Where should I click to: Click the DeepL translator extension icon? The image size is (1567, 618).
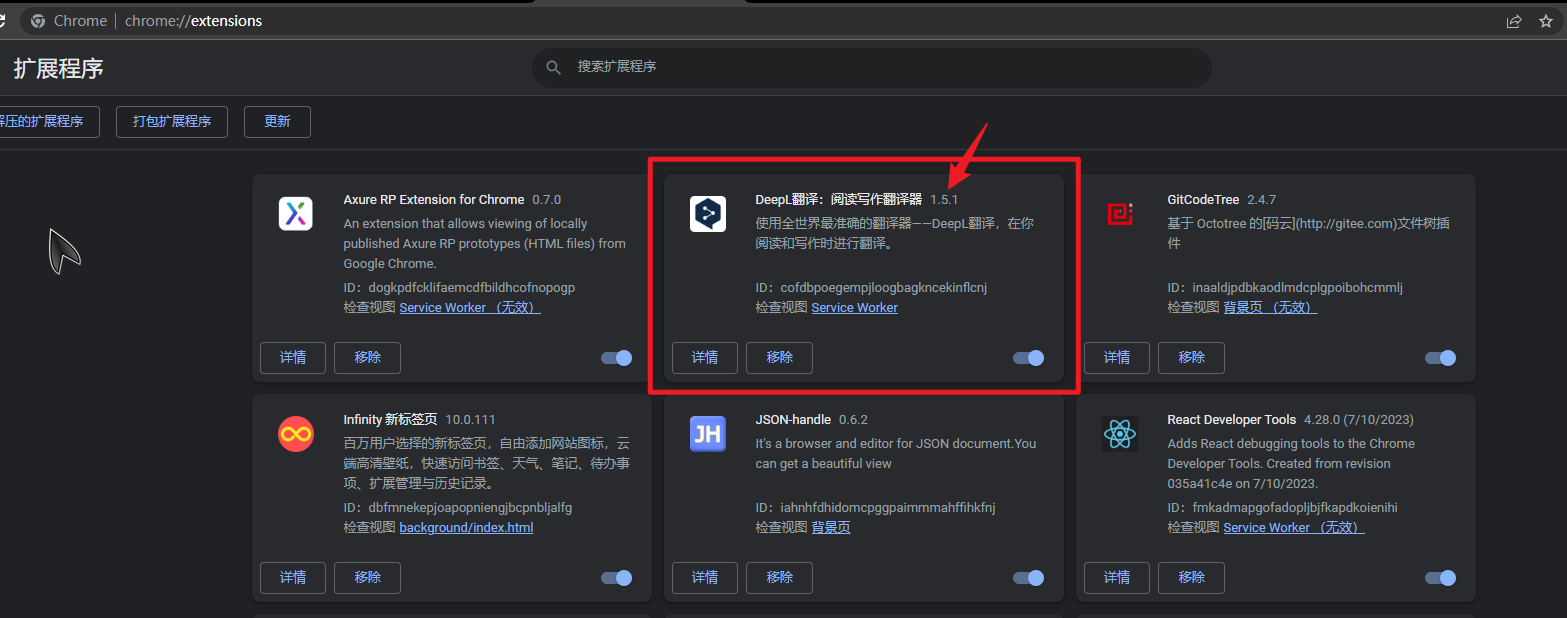(x=708, y=214)
